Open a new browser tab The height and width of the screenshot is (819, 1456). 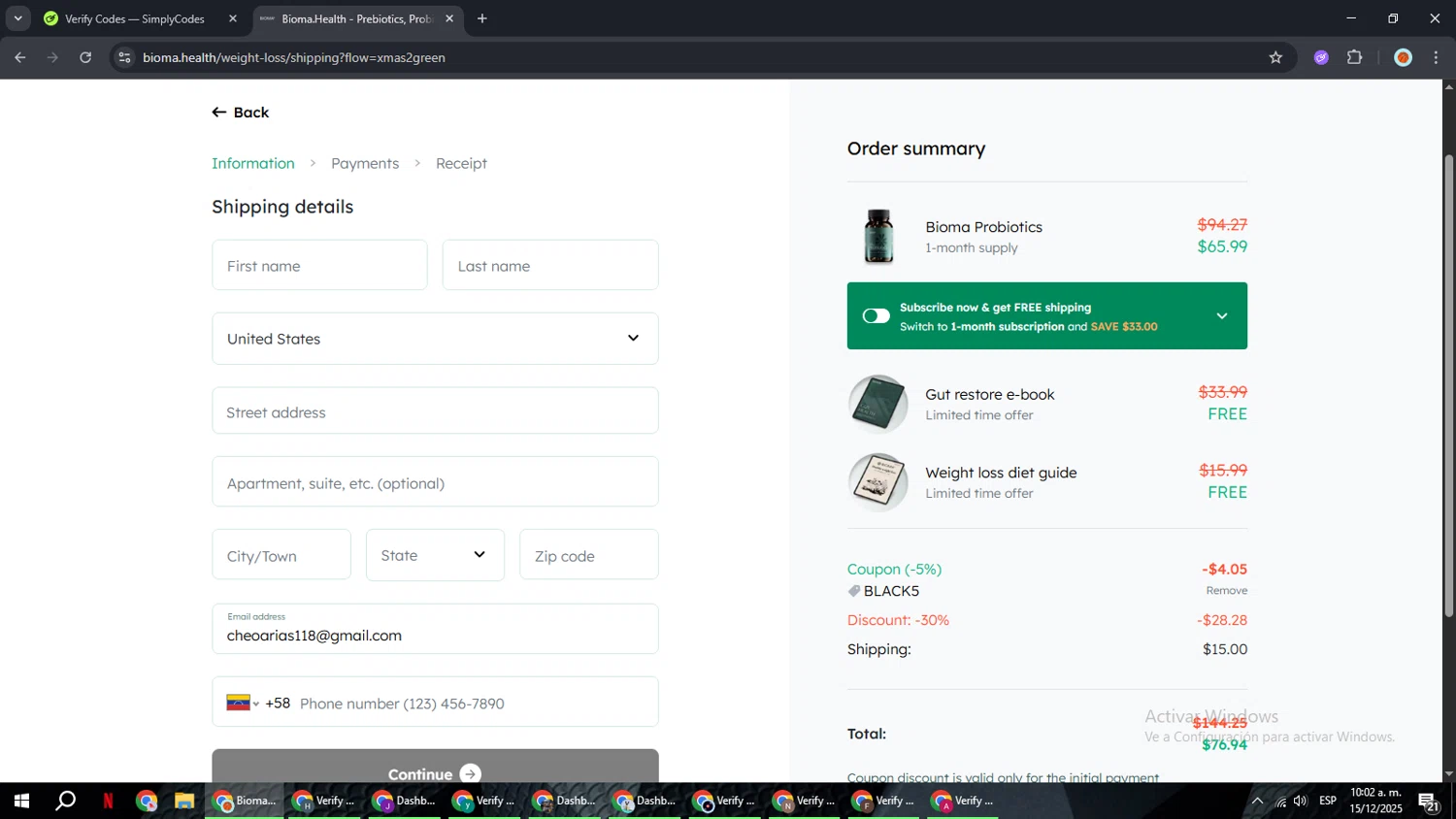point(482,18)
